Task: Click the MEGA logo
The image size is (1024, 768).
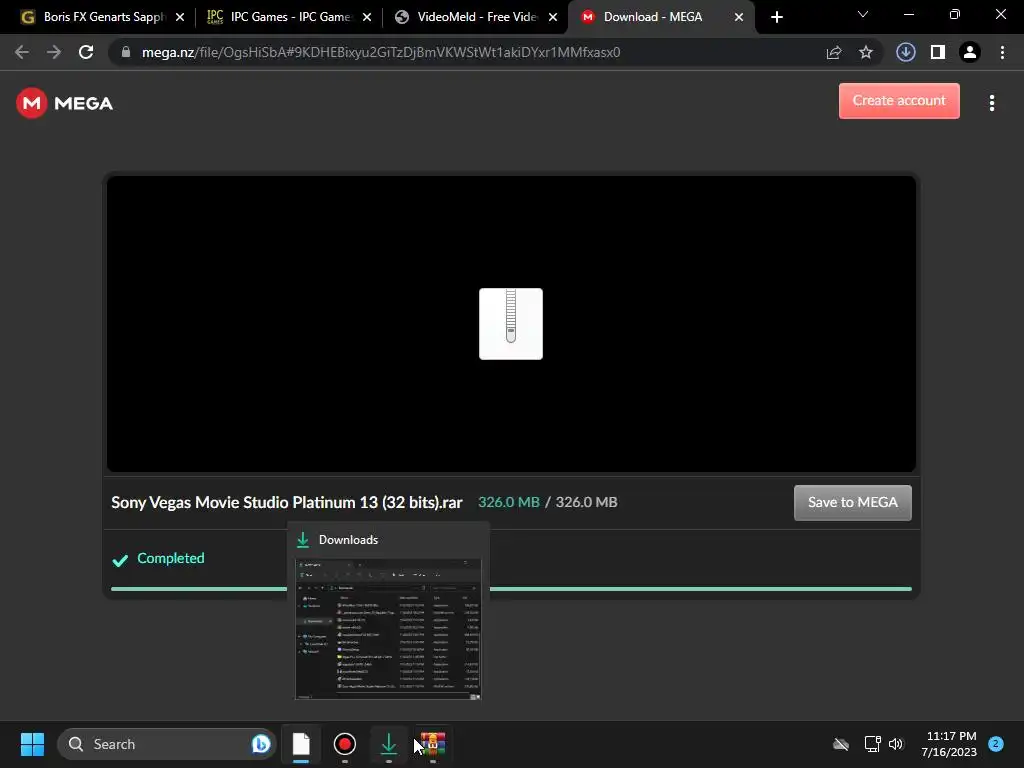Action: (65, 103)
